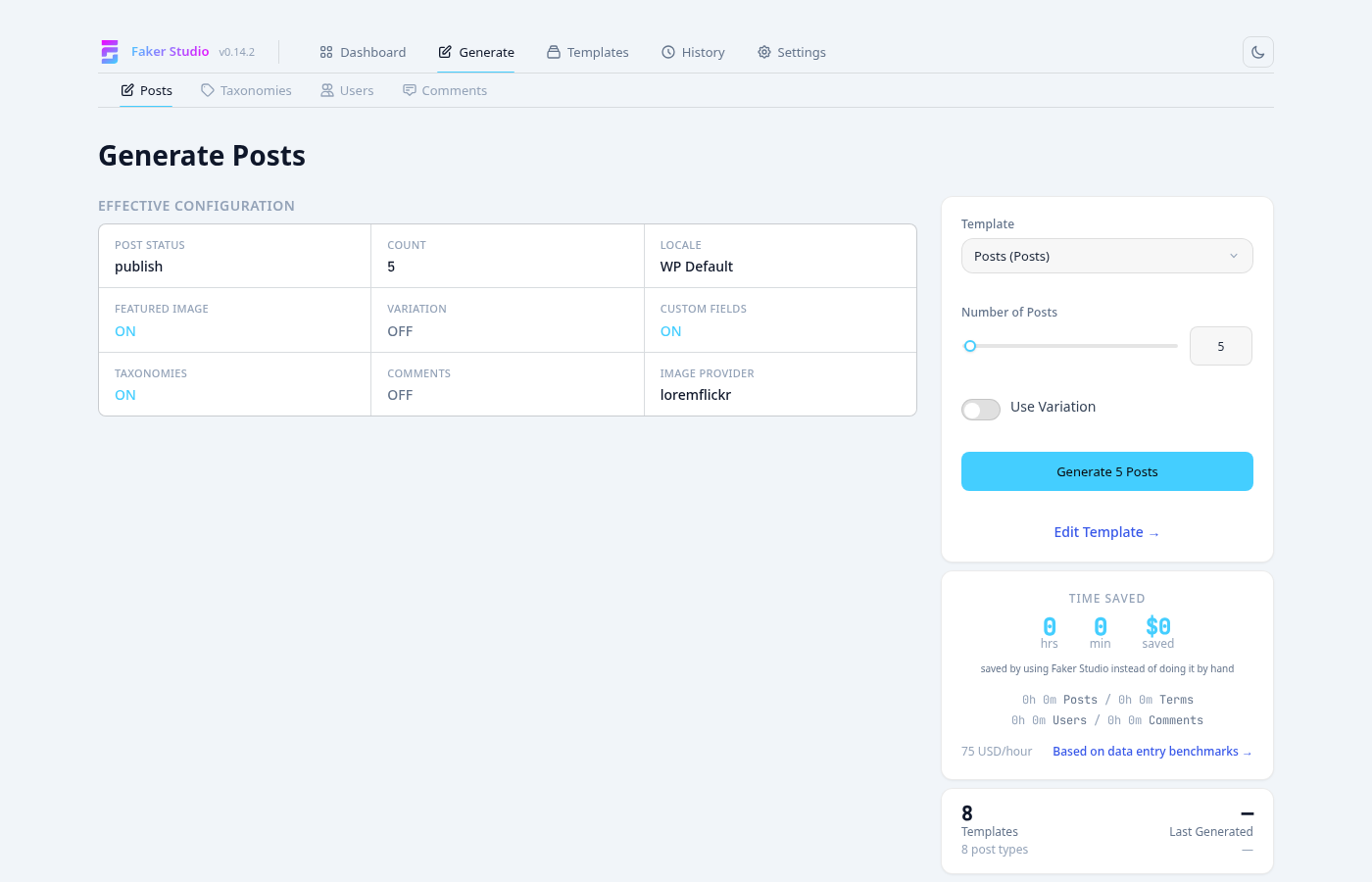Follow the Edit Template link
This screenshot has width=1372, height=882.
pyautogui.click(x=1107, y=532)
